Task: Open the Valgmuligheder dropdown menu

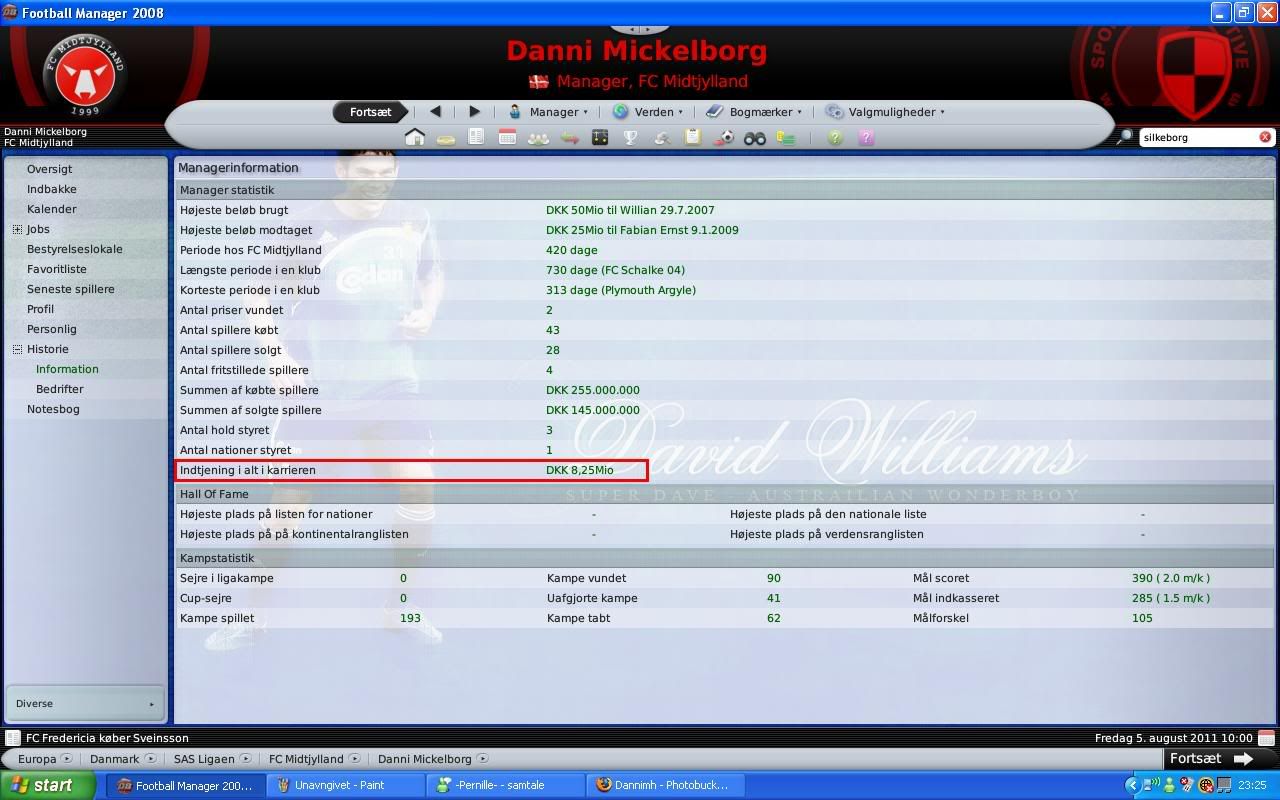Action: point(885,112)
